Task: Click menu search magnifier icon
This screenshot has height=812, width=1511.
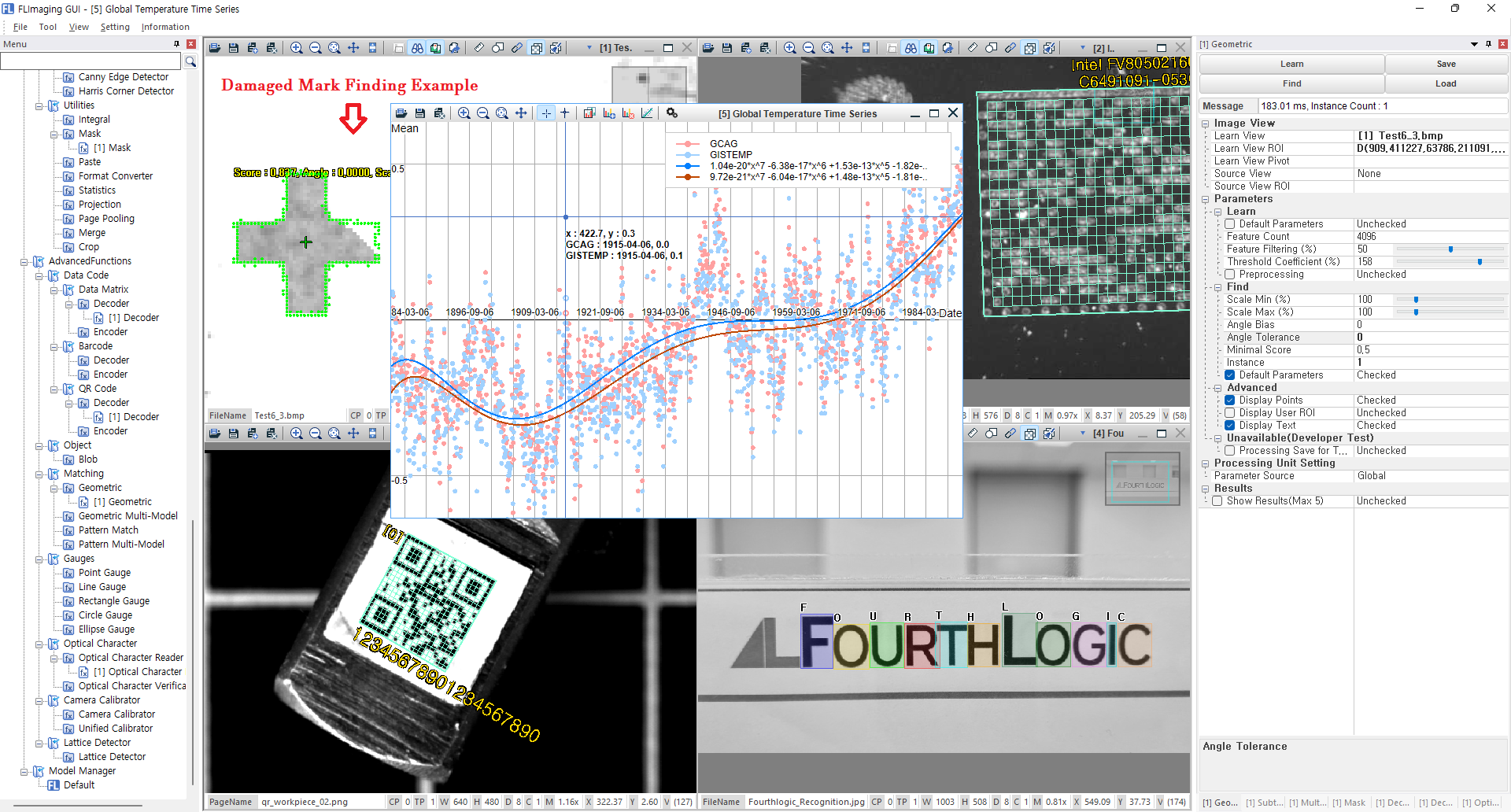Action: pos(190,61)
